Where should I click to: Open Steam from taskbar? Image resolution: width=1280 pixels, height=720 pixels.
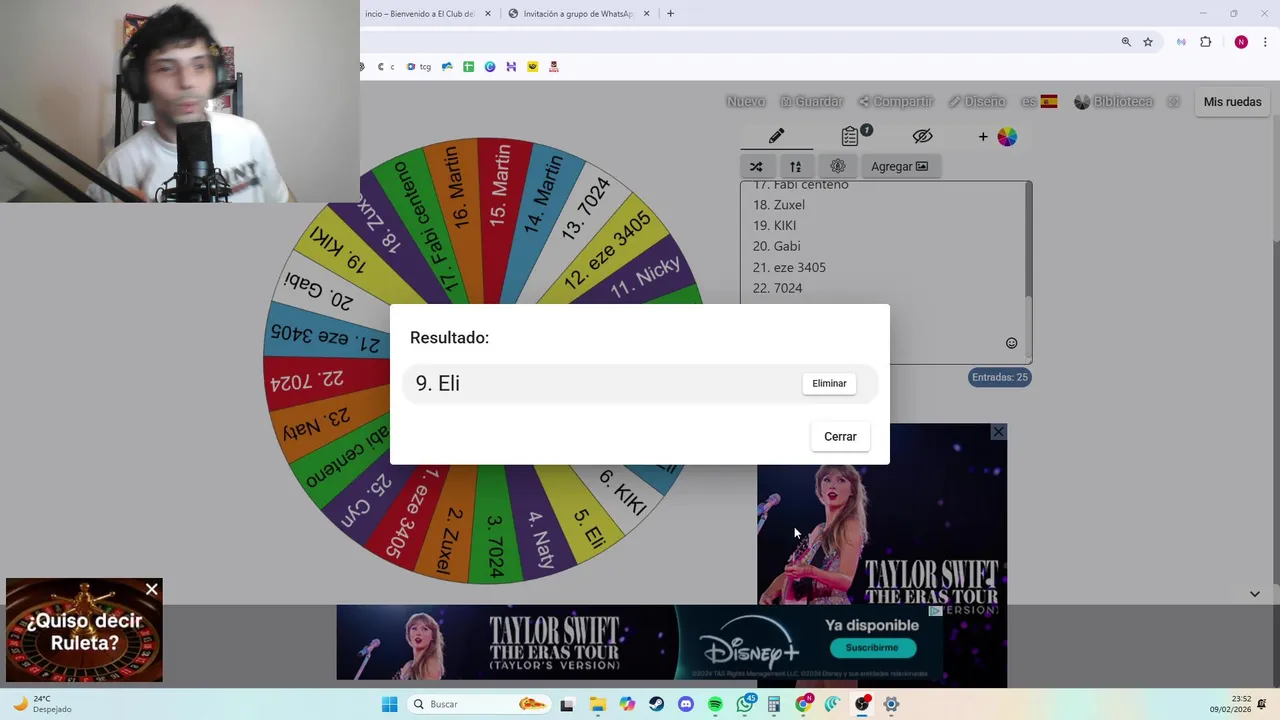click(656, 704)
